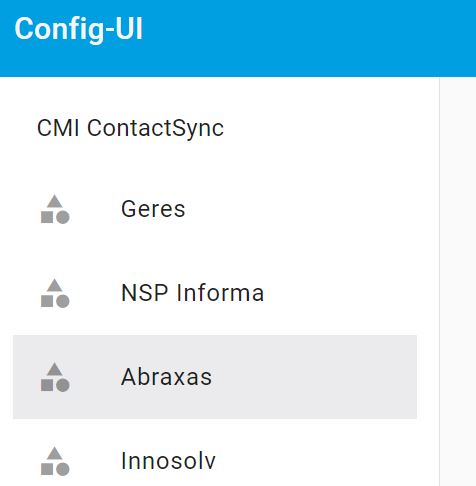
Task: Click the empty row area right of NSP Informa
Action: pos(340,293)
